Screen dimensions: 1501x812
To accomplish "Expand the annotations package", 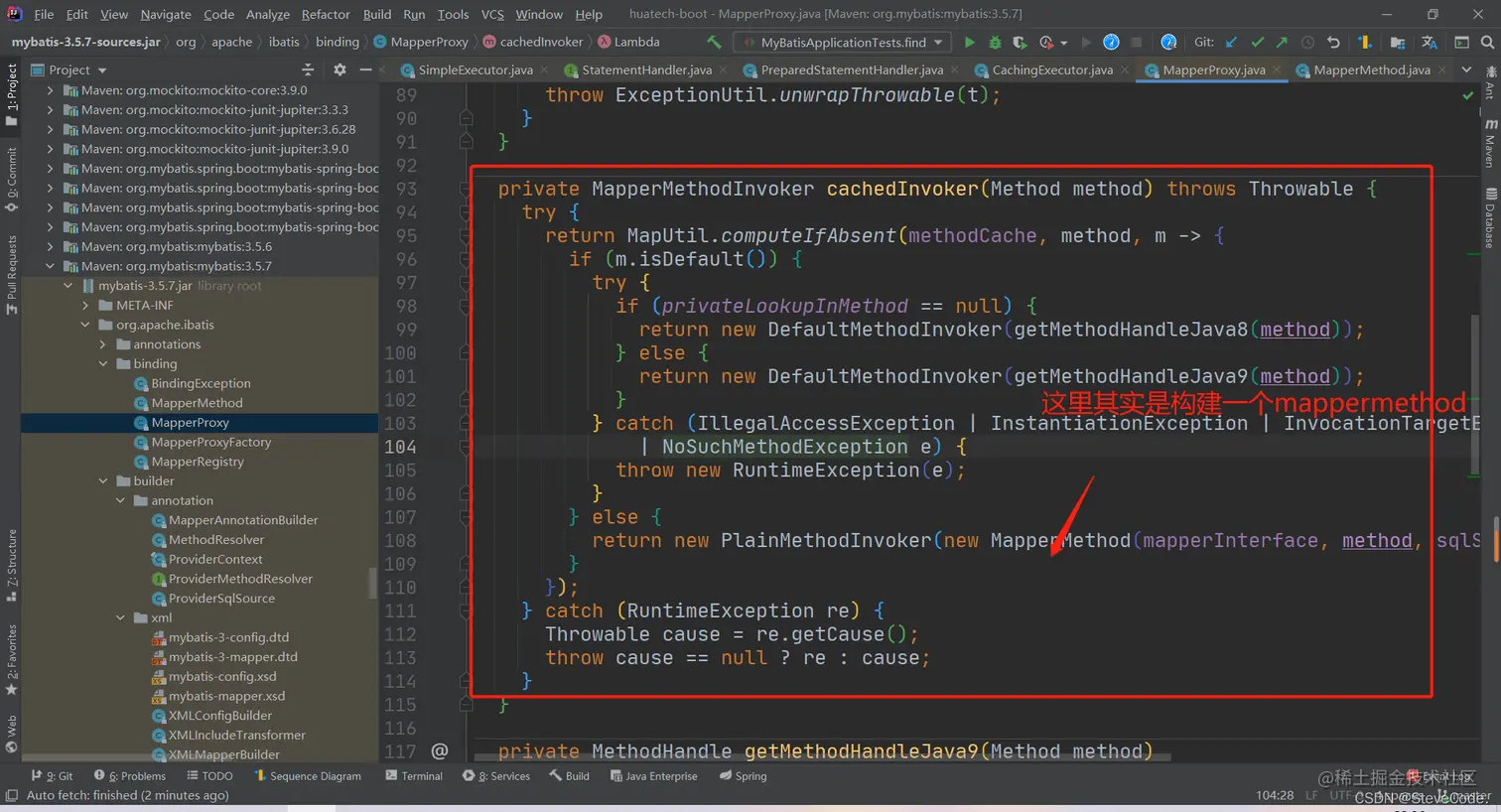I will point(102,344).
